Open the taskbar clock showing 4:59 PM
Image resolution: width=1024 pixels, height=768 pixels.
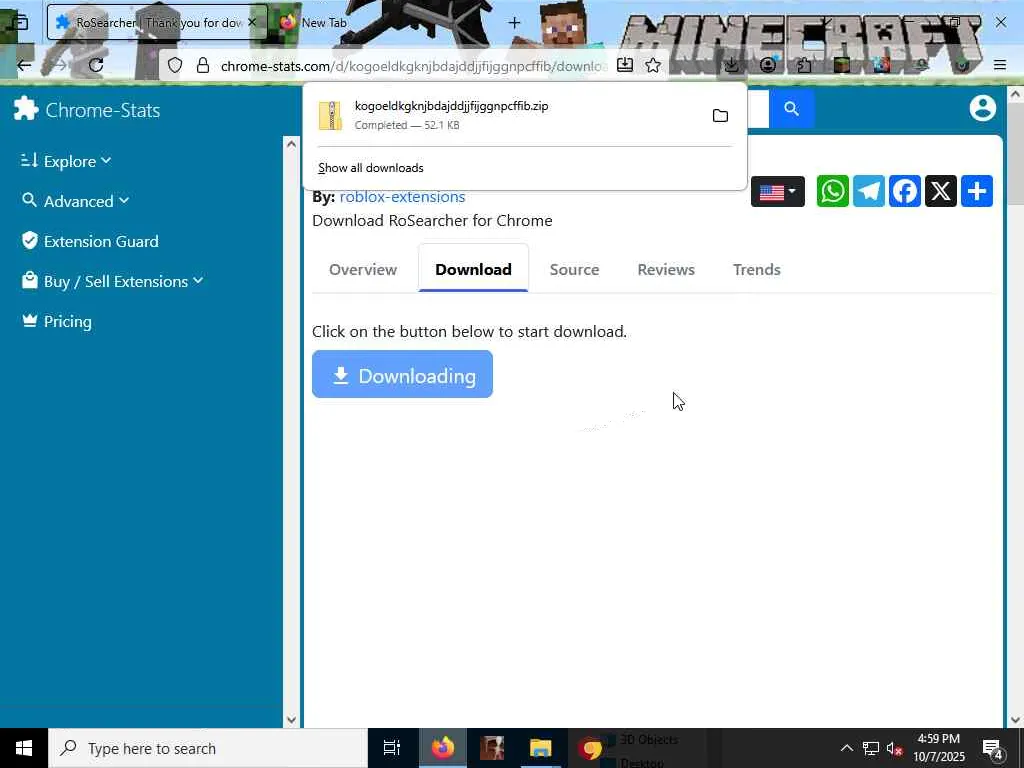[x=938, y=748]
